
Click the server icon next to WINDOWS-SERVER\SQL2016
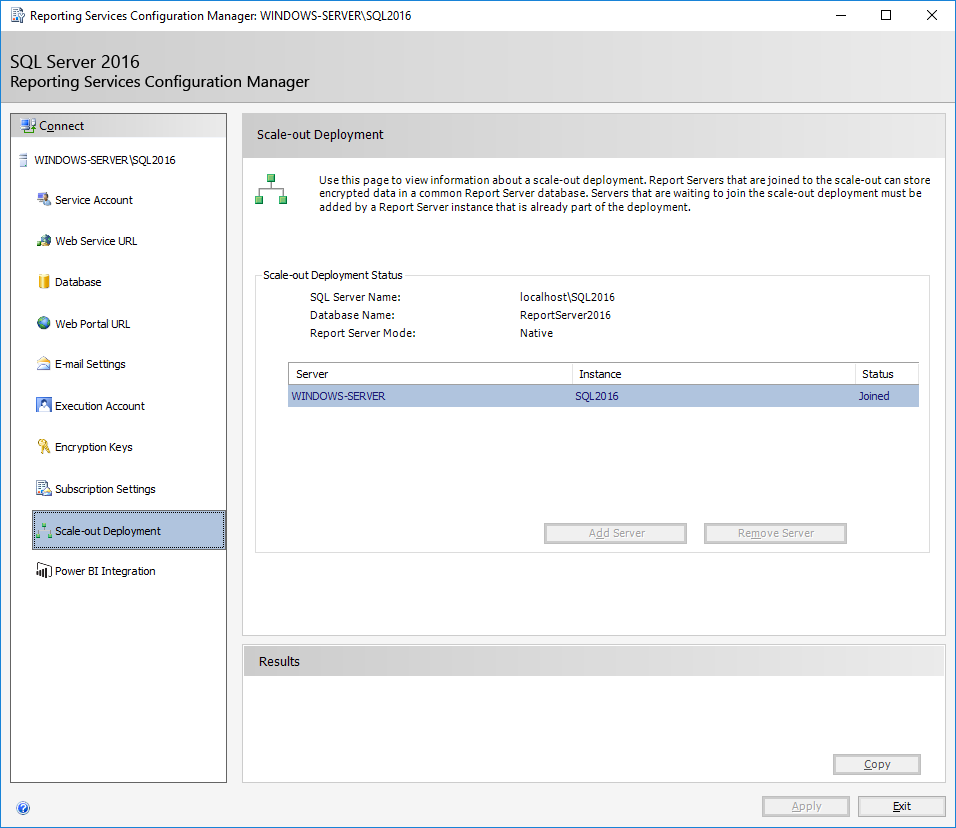[x=23, y=160]
